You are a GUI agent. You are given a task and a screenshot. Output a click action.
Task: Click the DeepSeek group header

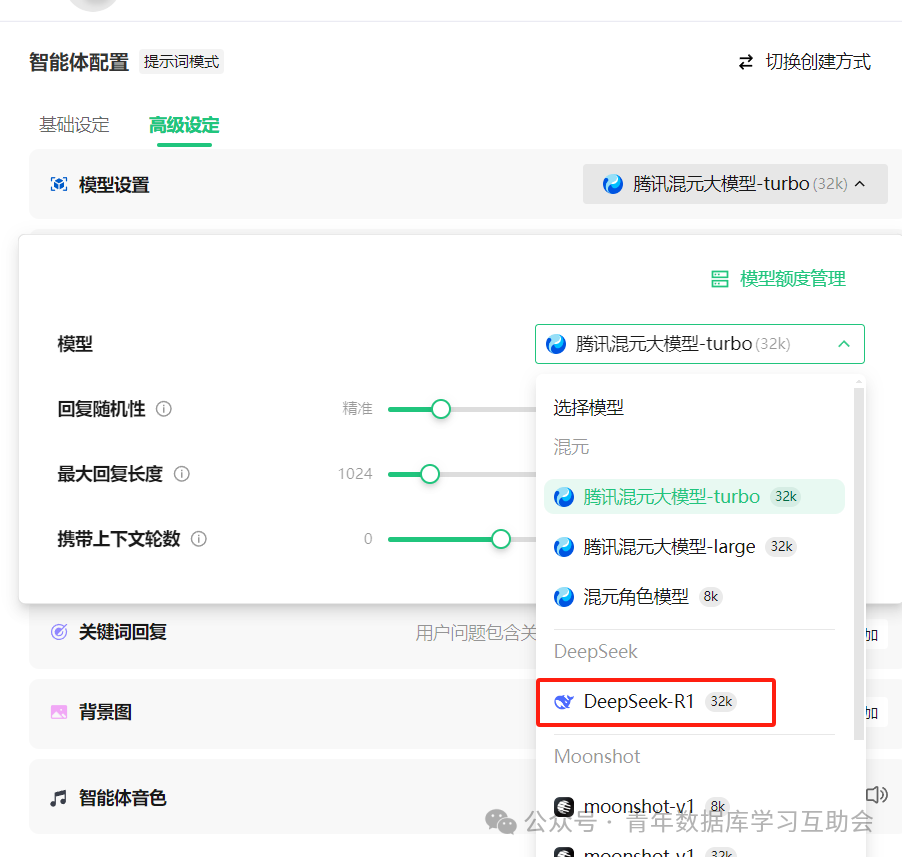(x=595, y=652)
